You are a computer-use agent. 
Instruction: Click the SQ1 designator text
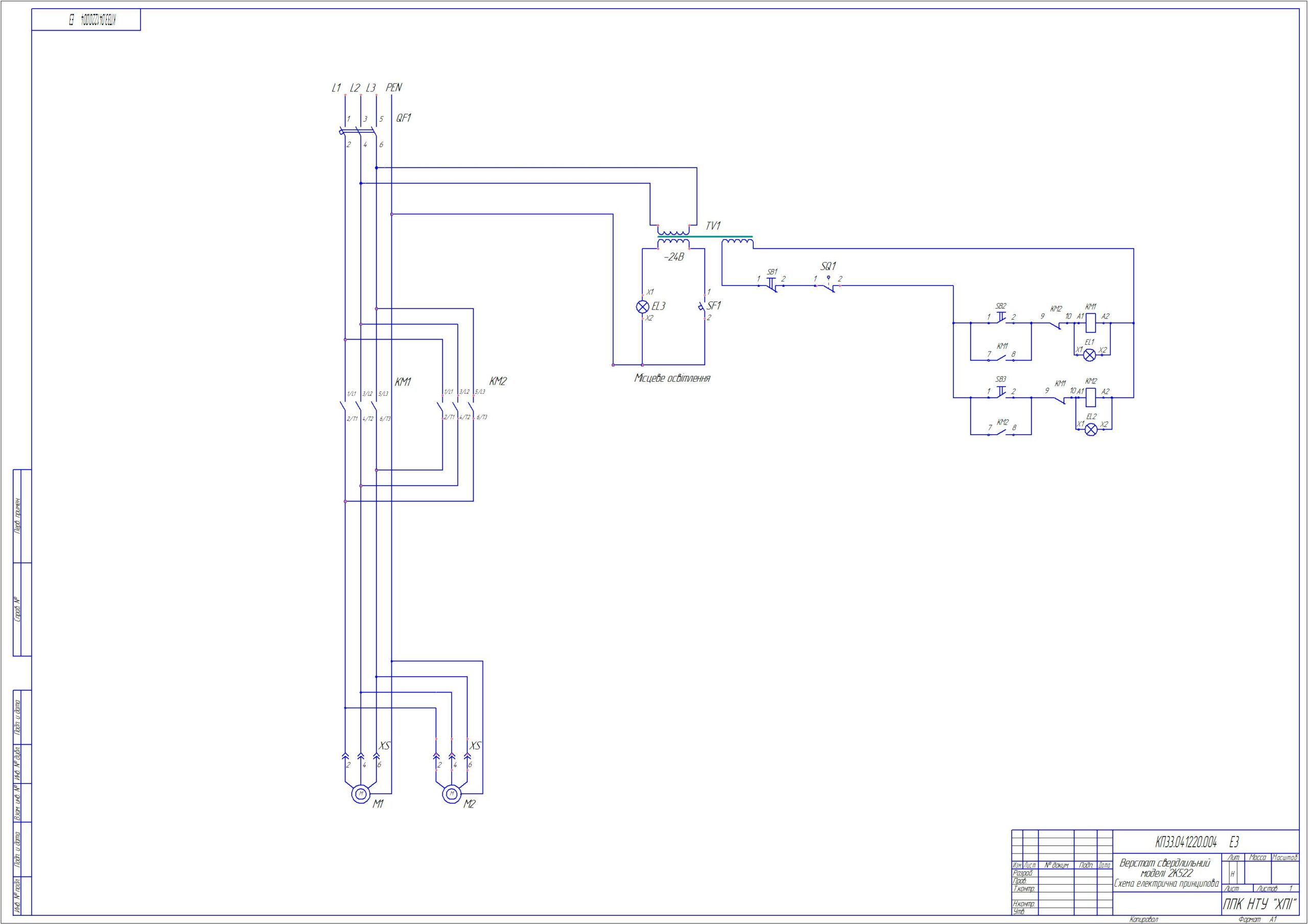(828, 266)
